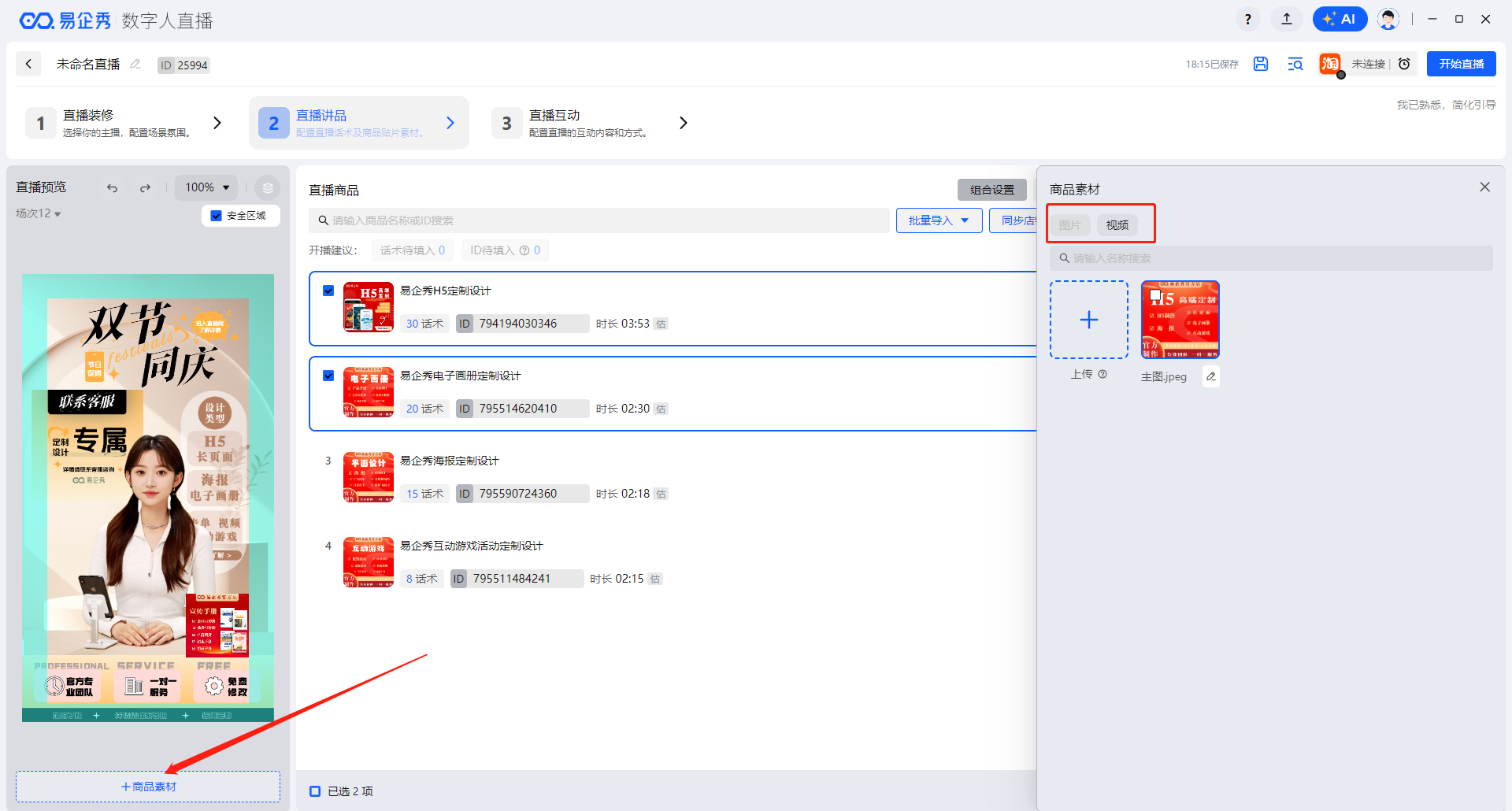Click the 20 话术 tag
Image resolution: width=1512 pixels, height=811 pixels.
tap(425, 409)
